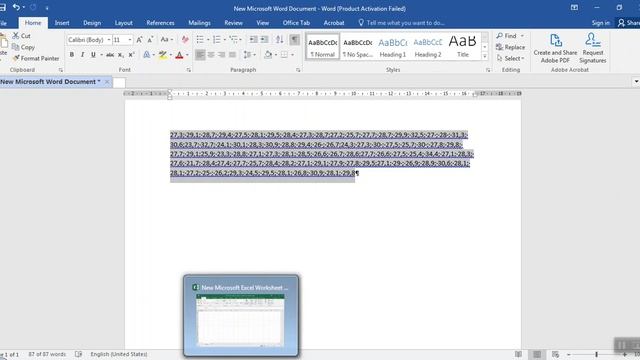This screenshot has width=640, height=360.
Task: Justify the paragraph text
Action: coord(233,55)
